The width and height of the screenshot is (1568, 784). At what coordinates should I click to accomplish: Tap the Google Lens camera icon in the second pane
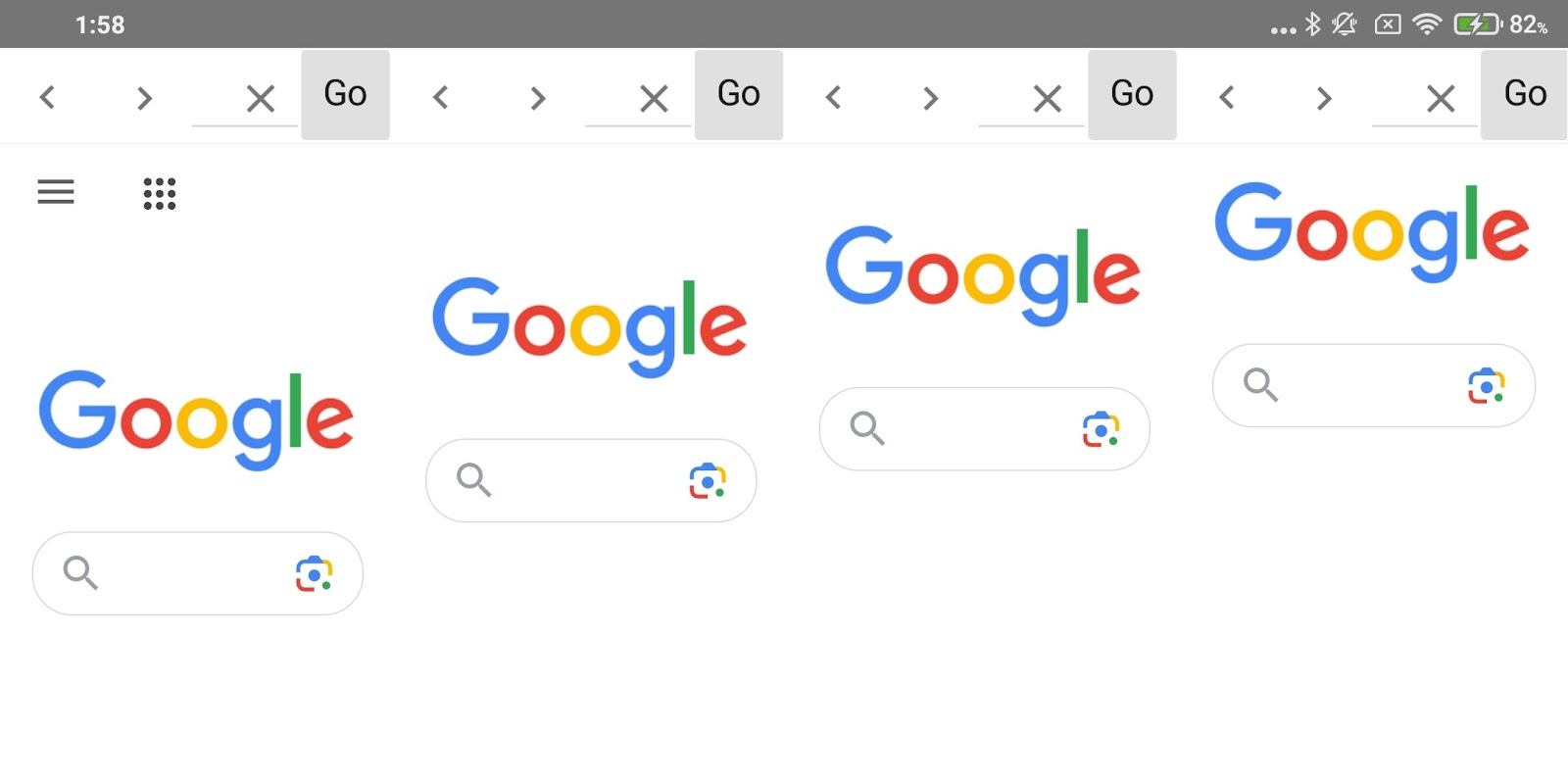[x=708, y=480]
